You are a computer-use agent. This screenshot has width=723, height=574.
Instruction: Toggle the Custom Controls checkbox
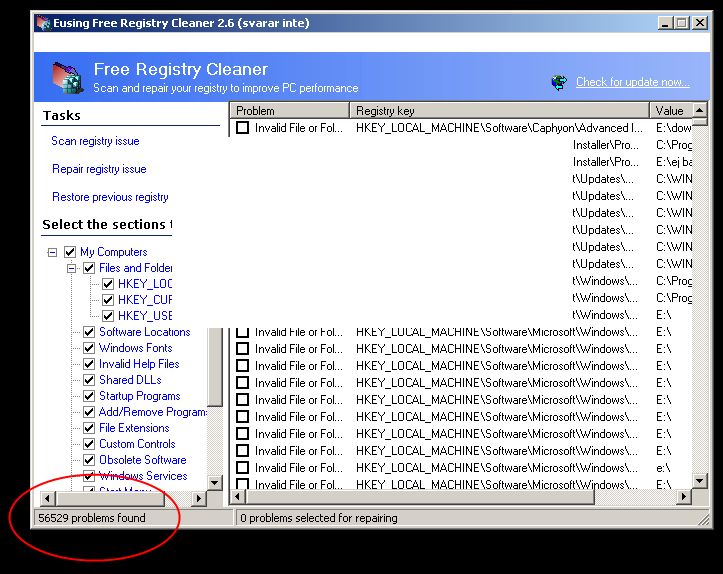click(x=89, y=444)
